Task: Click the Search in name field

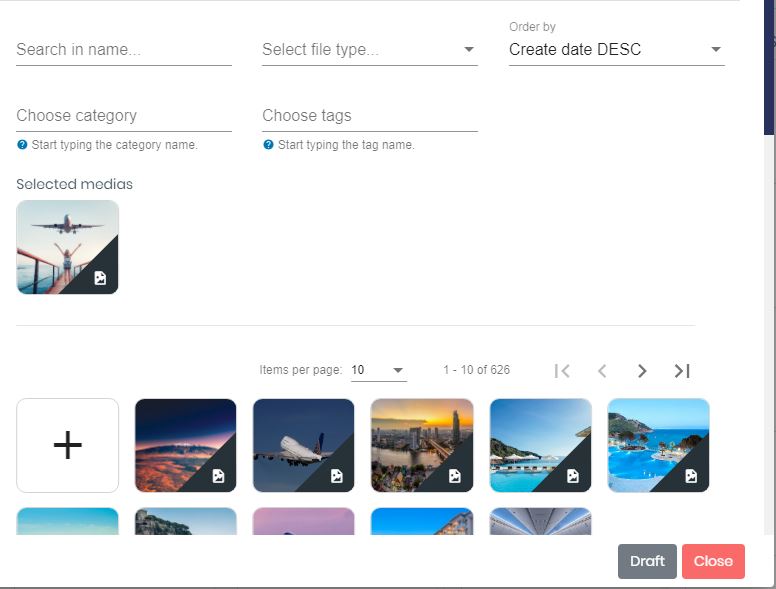Action: [124, 49]
